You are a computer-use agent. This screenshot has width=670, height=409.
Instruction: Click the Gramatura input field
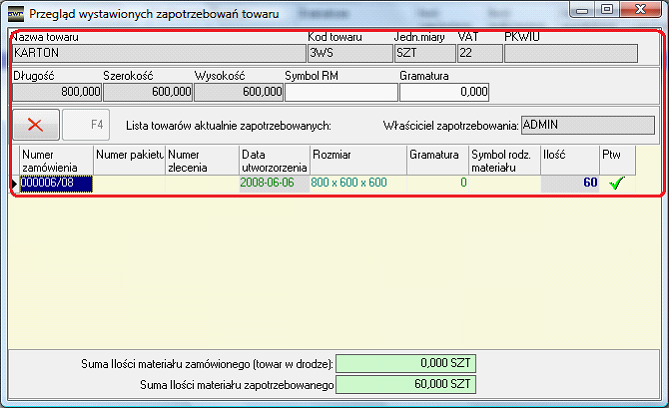click(444, 92)
